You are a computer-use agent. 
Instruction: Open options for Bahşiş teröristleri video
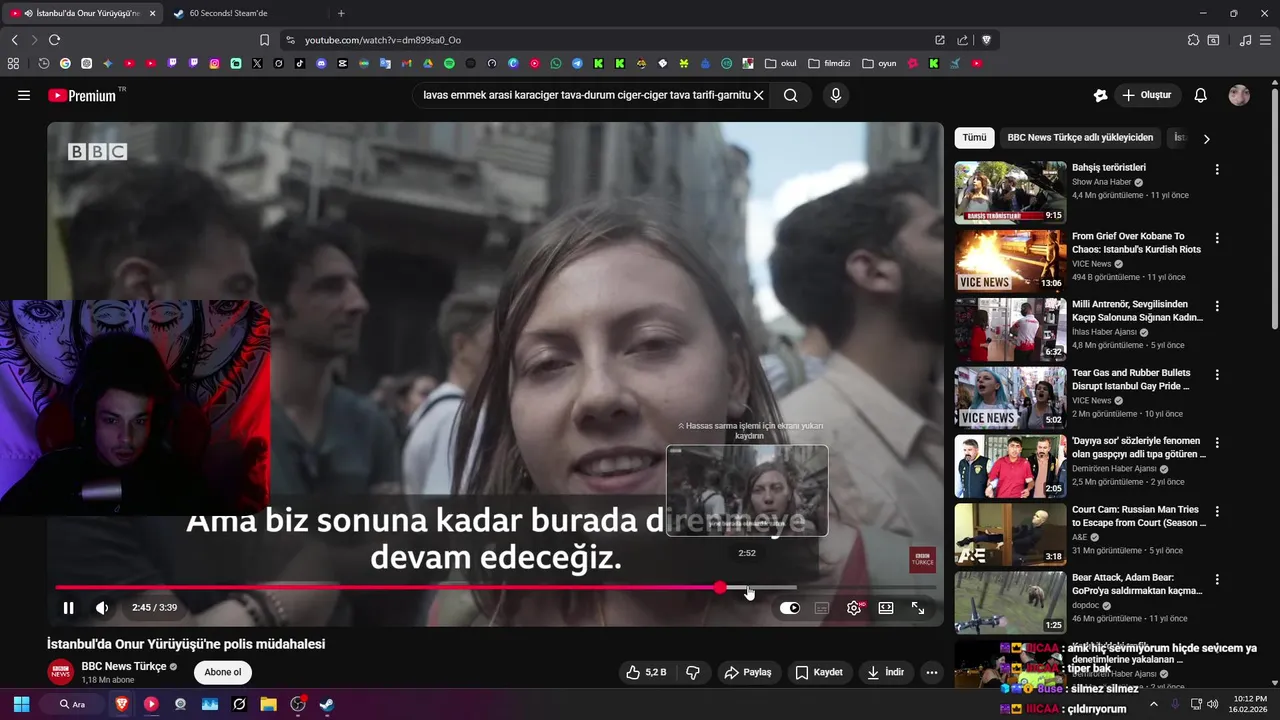1217,170
